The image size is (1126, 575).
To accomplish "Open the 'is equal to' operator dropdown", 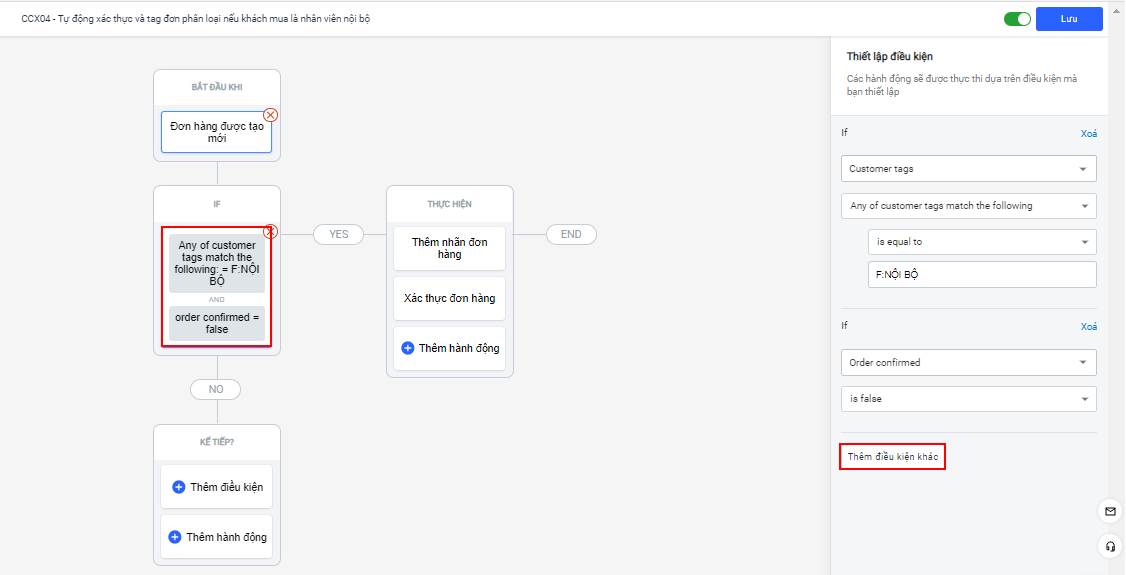I will (982, 242).
